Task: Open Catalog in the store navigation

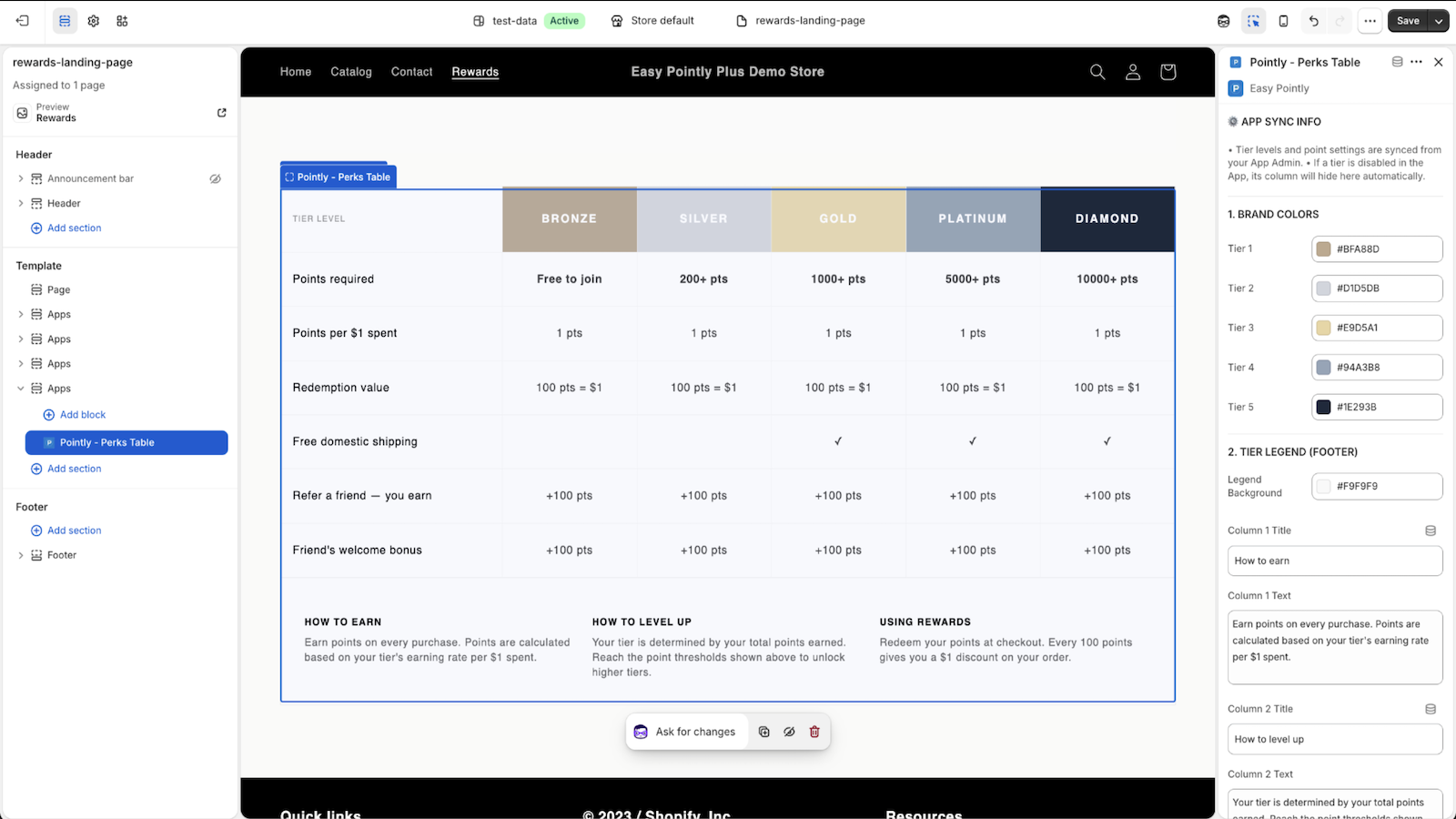Action: coord(351,72)
